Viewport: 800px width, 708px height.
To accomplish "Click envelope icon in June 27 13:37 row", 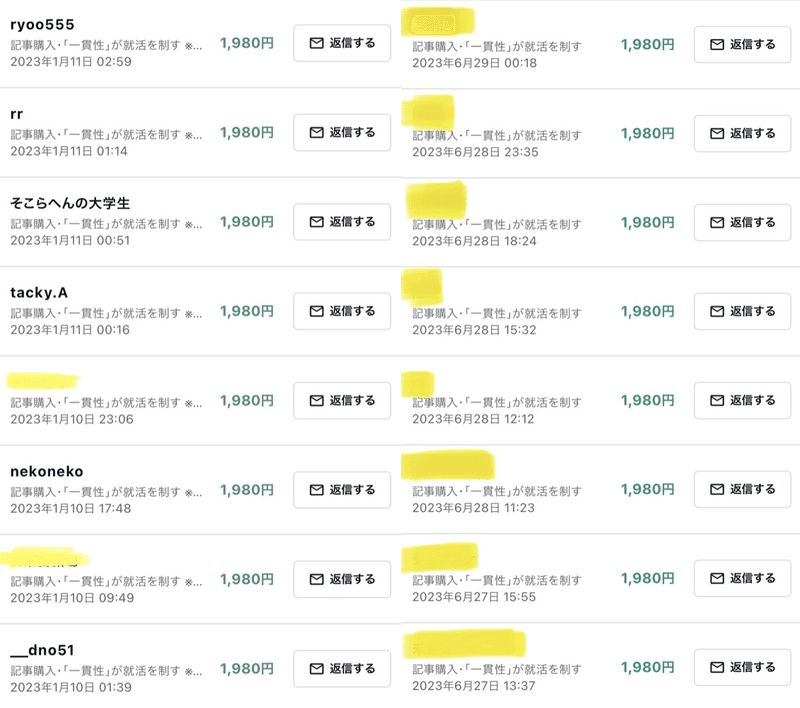I will click(x=717, y=667).
